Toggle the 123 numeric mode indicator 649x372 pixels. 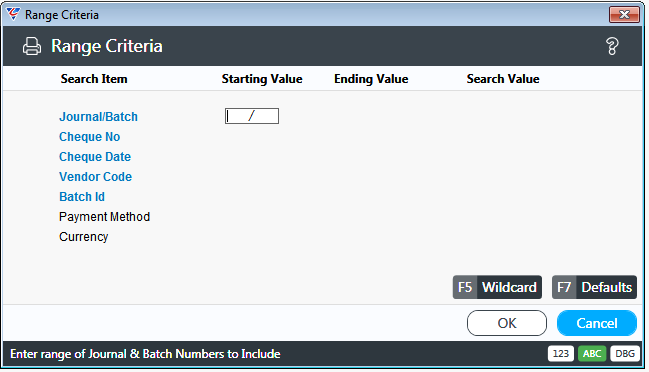[561, 354]
